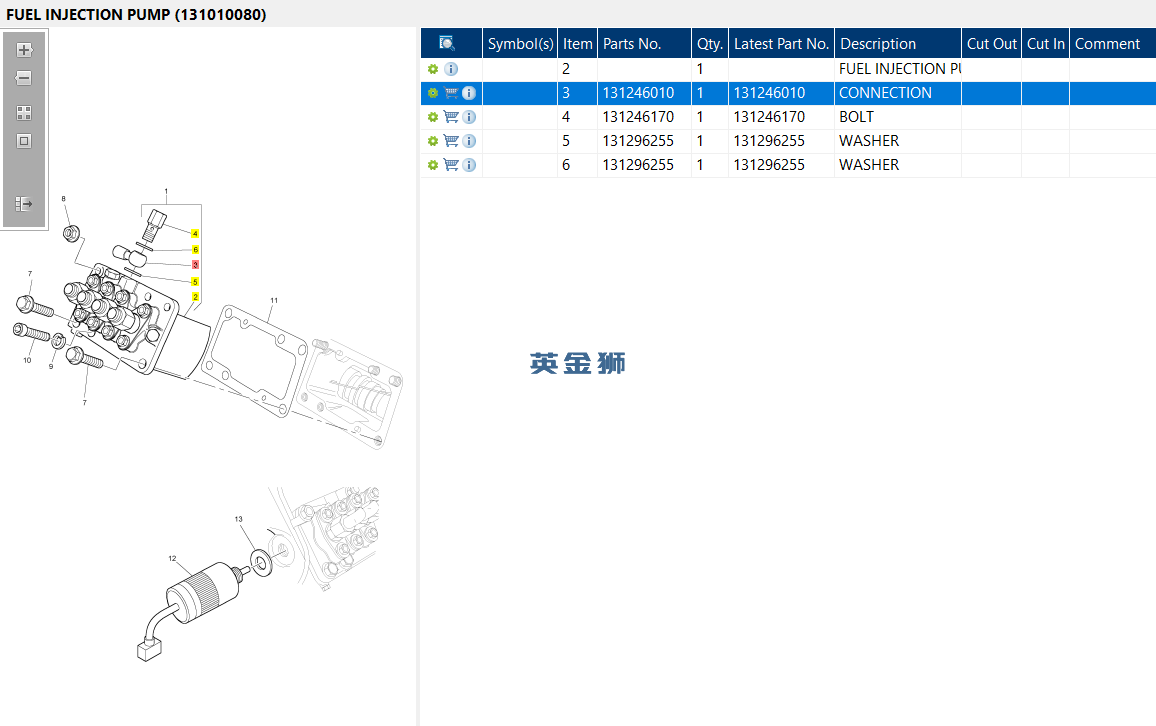This screenshot has height=726, width=1156.
Task: Click the search icon in table header
Action: pyautogui.click(x=447, y=43)
